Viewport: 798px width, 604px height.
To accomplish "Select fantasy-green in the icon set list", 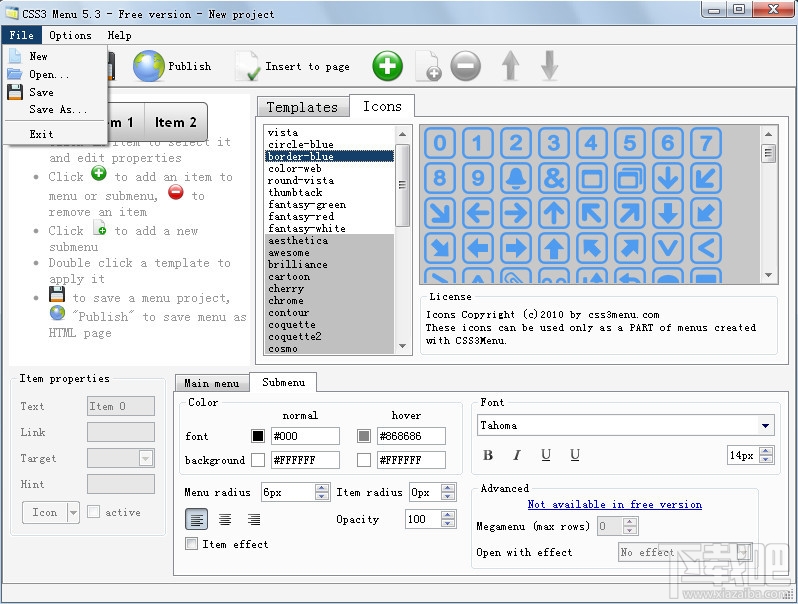I will point(329,205).
